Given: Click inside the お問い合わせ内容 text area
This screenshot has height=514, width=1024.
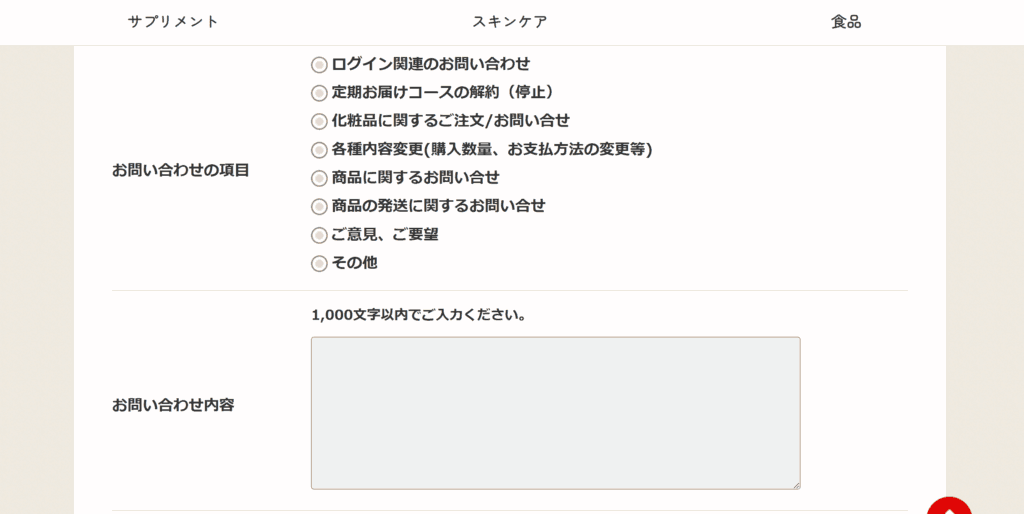Looking at the screenshot, I should (556, 413).
